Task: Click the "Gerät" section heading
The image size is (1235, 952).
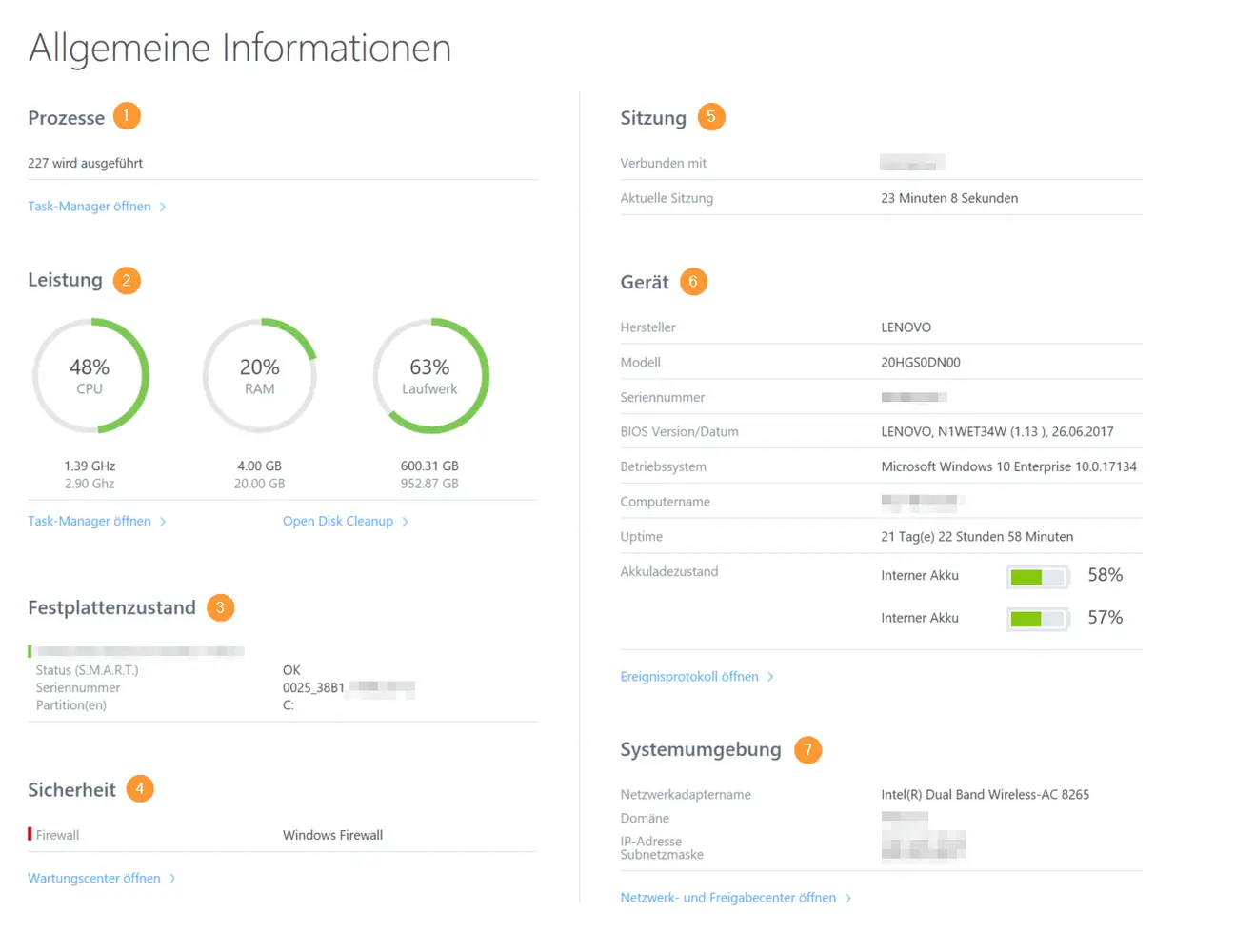Action: pyautogui.click(x=645, y=283)
